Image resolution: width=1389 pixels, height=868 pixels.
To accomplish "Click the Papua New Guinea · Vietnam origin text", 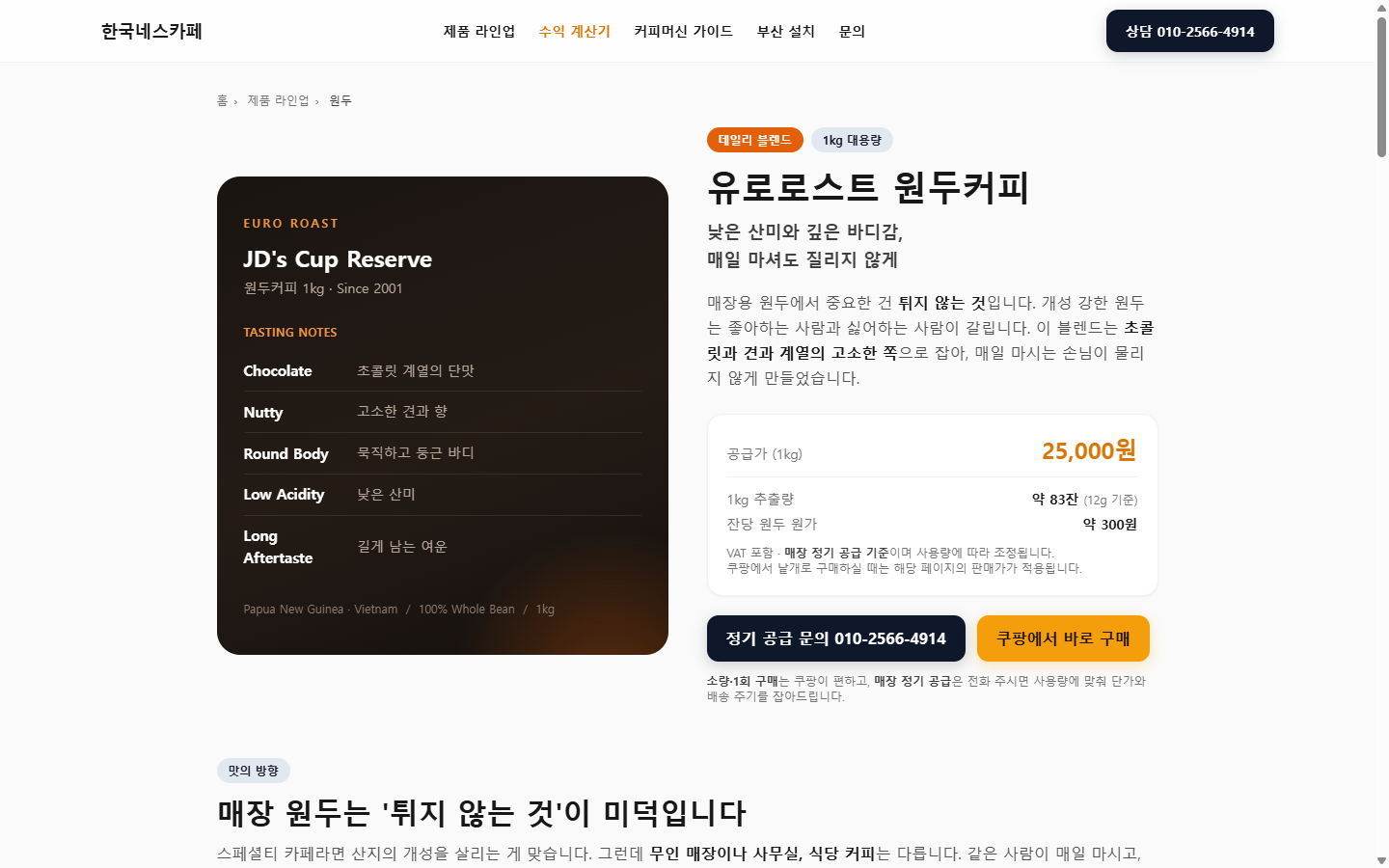I will [320, 610].
